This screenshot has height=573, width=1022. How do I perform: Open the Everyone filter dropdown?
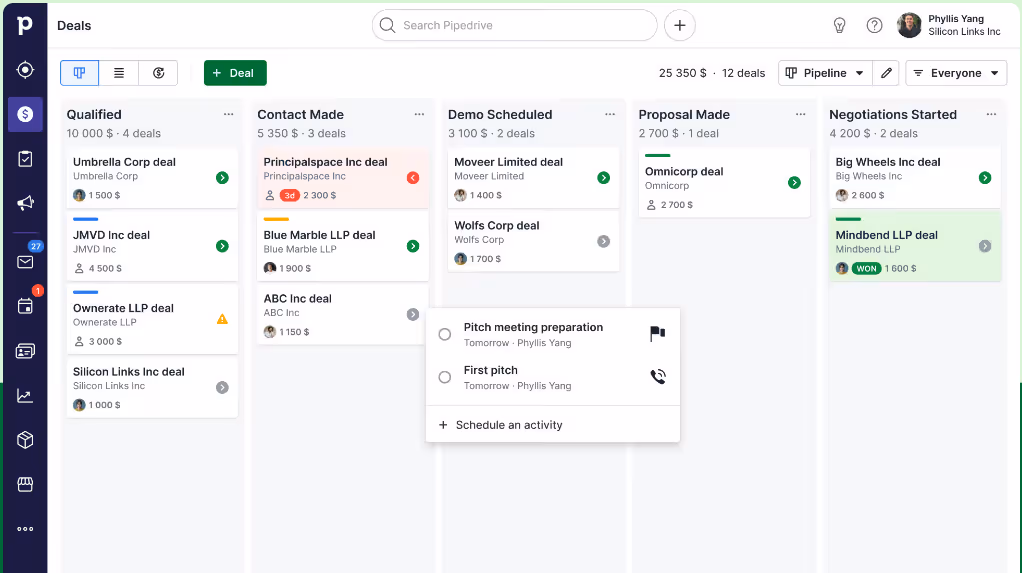pyautogui.click(x=956, y=73)
